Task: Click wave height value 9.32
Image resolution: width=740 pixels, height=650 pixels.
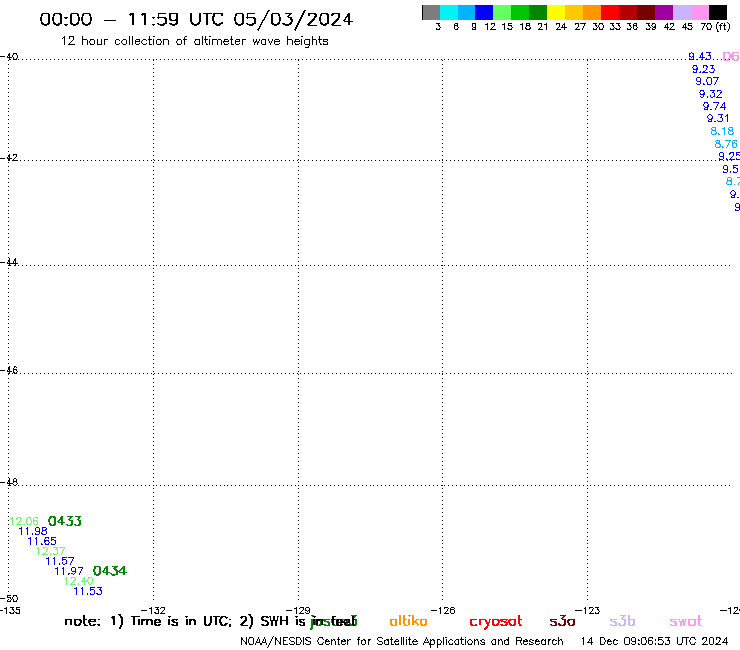Action: point(711,94)
